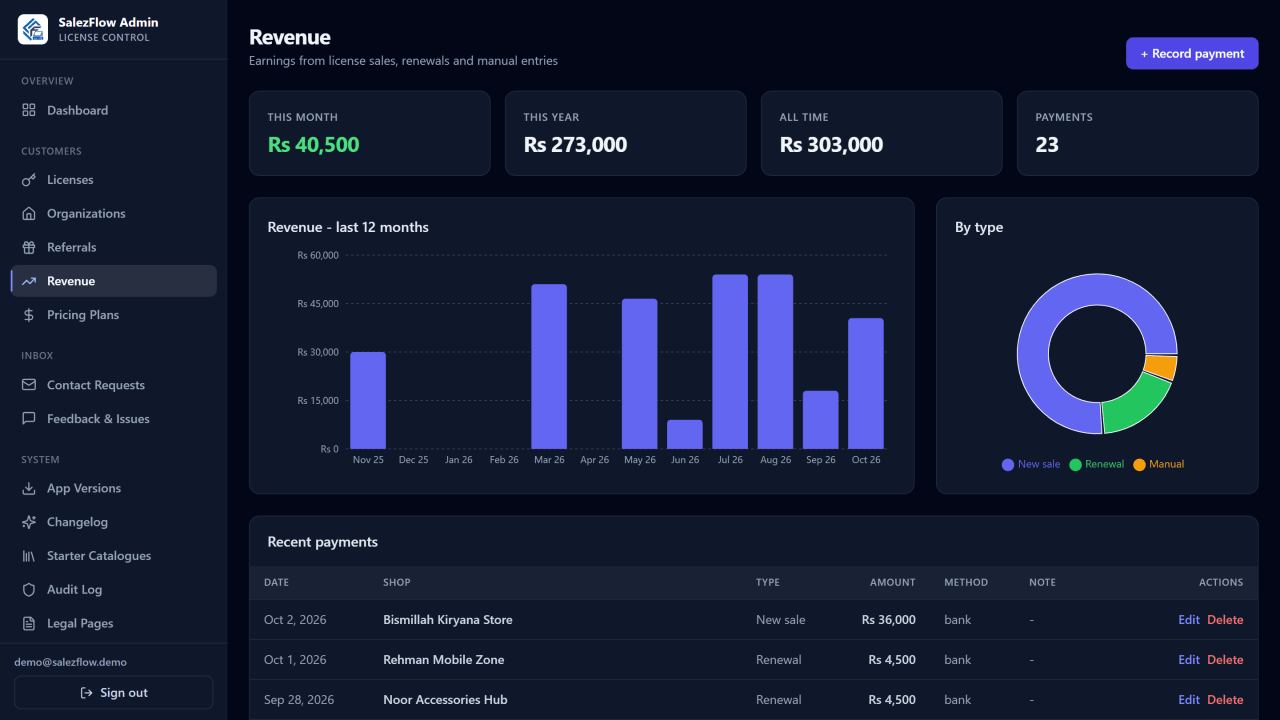This screenshot has width=1280, height=720.
Task: Toggle the New sale legend entry
Action: pyautogui.click(x=1031, y=464)
